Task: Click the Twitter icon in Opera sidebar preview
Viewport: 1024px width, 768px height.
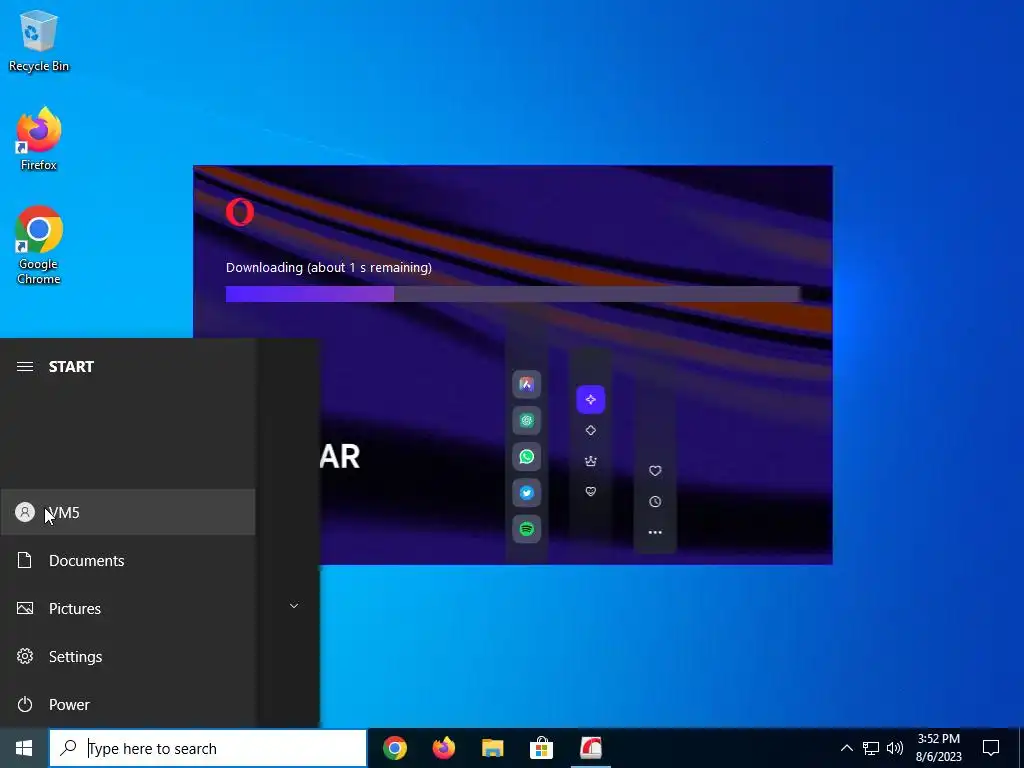Action: point(526,493)
